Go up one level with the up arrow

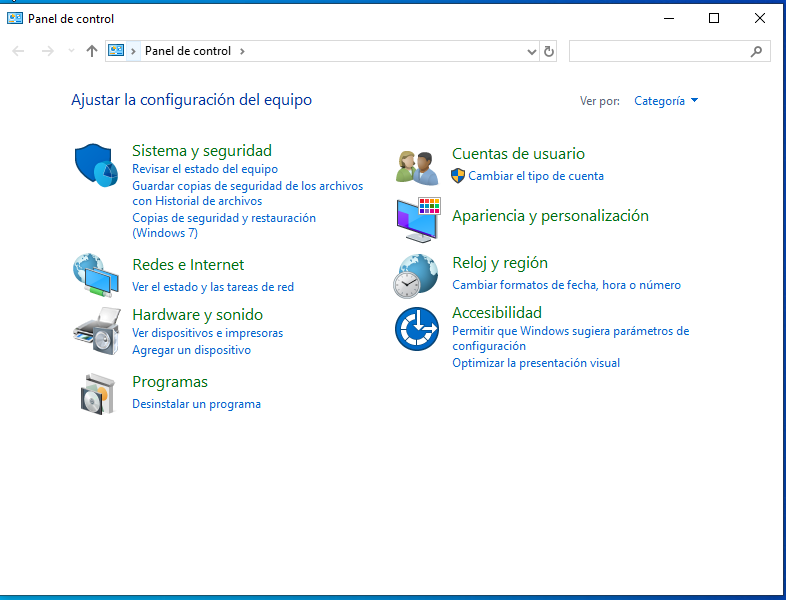pos(91,51)
